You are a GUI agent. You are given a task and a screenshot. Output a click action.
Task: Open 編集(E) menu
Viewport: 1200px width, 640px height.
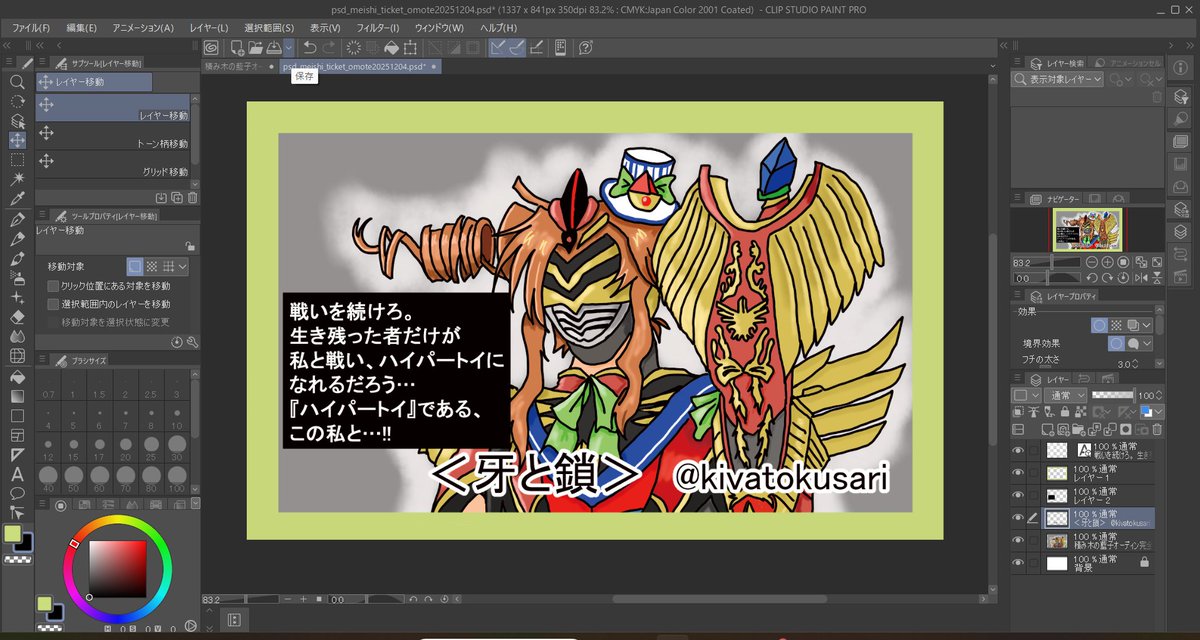tap(82, 28)
